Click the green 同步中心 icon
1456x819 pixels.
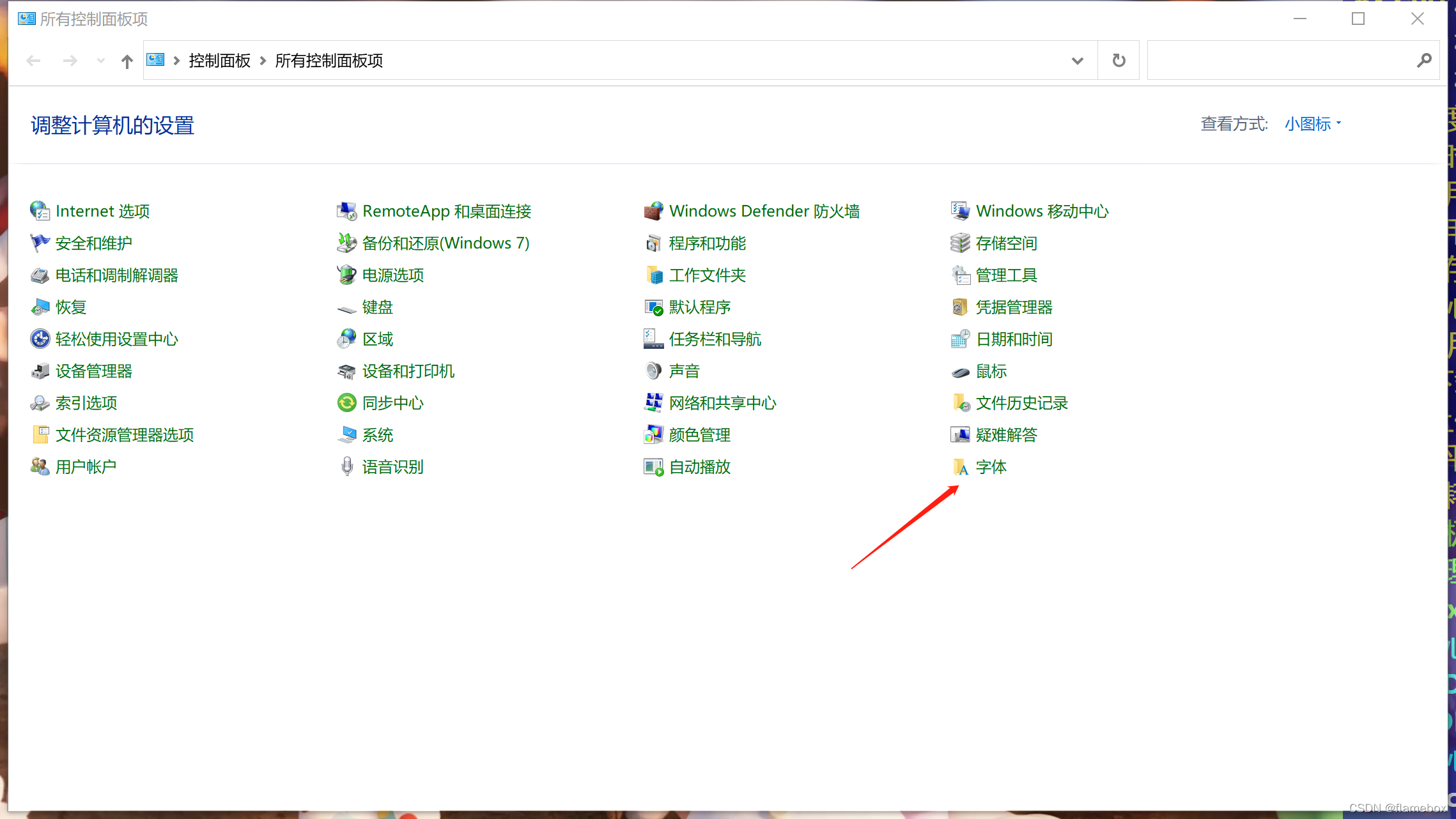coord(346,403)
